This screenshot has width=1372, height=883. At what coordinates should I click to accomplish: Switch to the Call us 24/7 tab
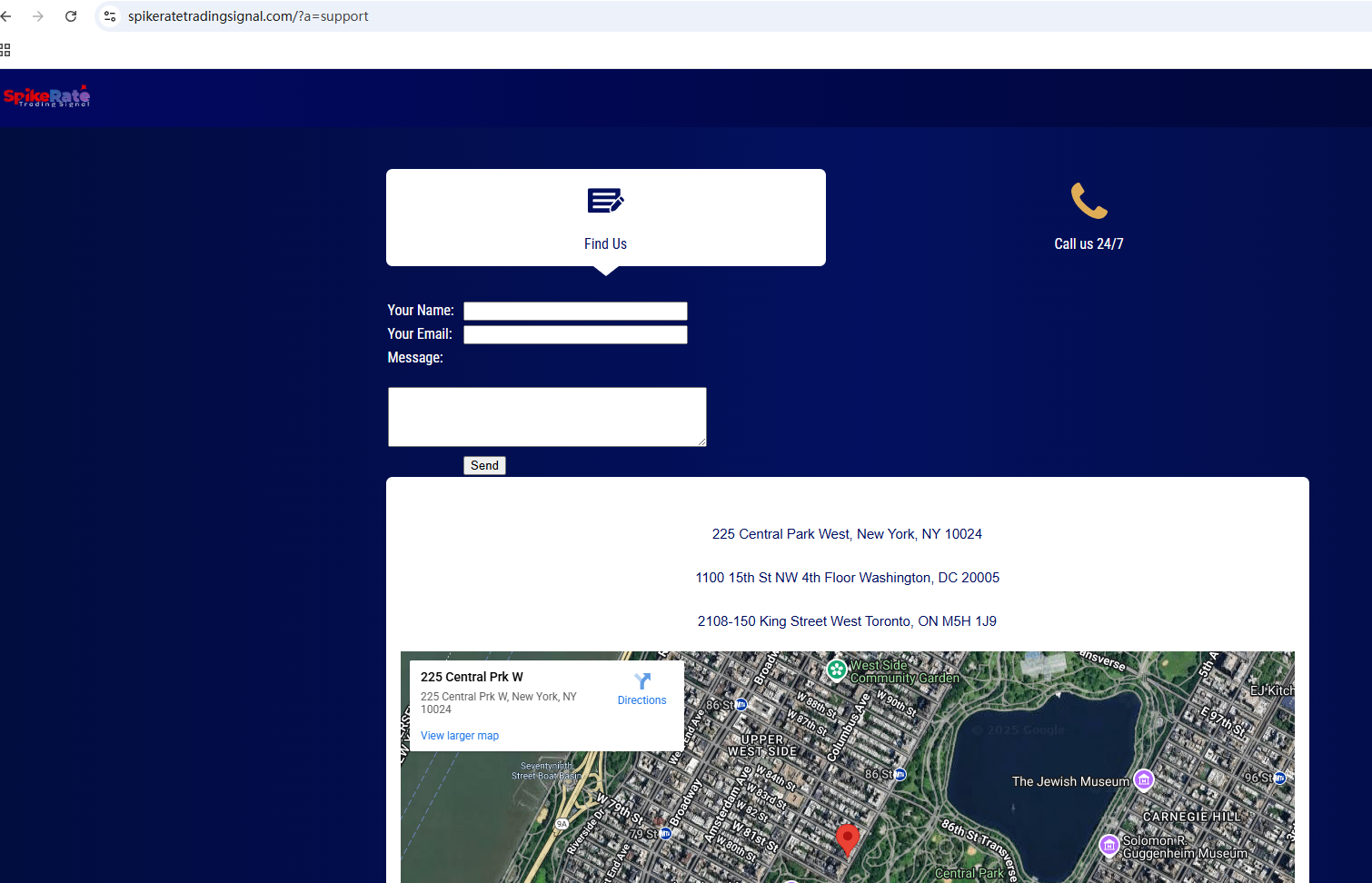(x=1089, y=243)
